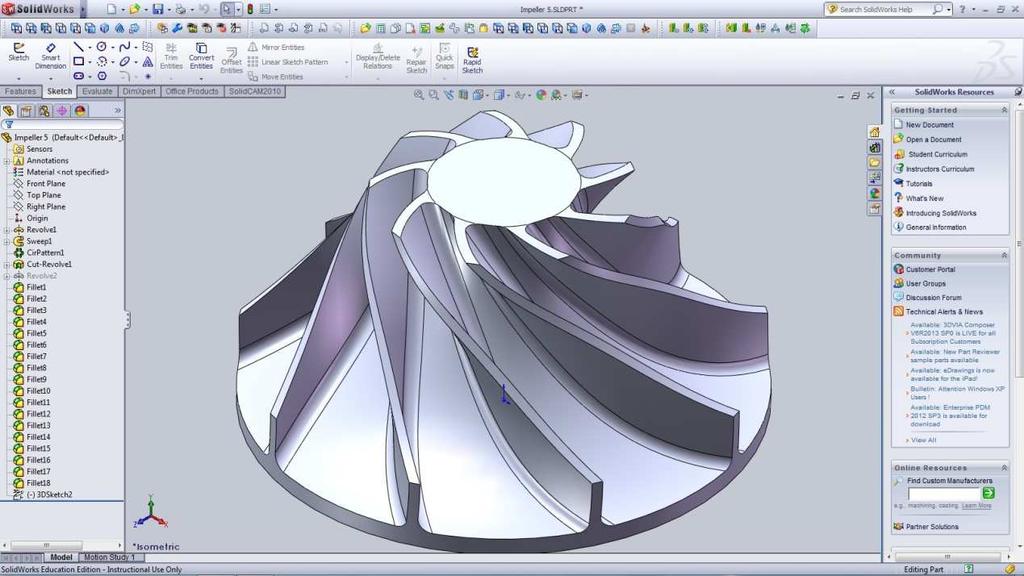
Task: Select Front Plane in the feature tree
Action: coord(46,184)
